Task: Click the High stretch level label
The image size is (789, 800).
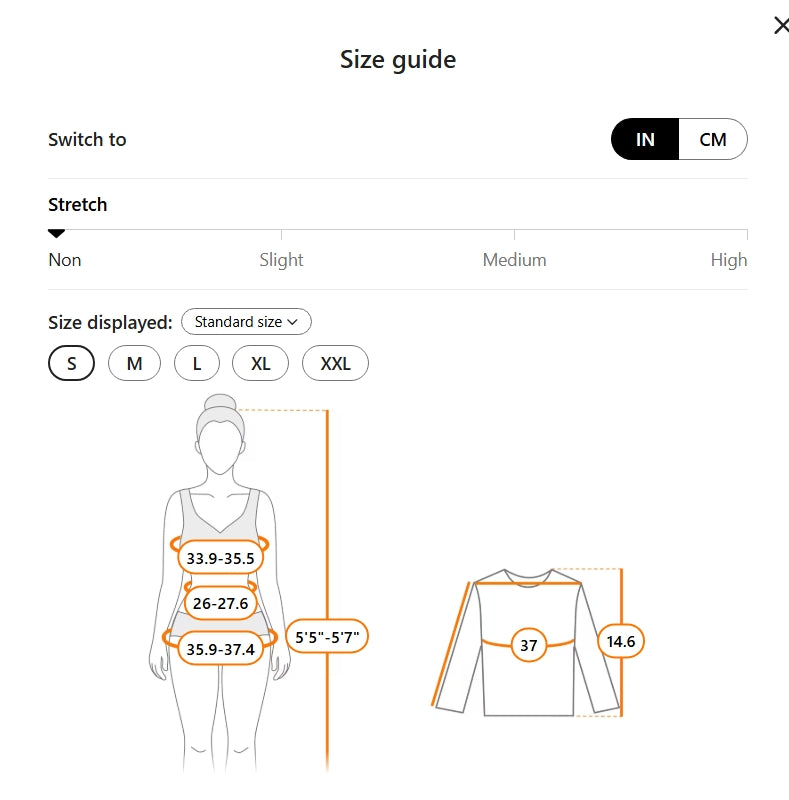Action: pyautogui.click(x=728, y=260)
